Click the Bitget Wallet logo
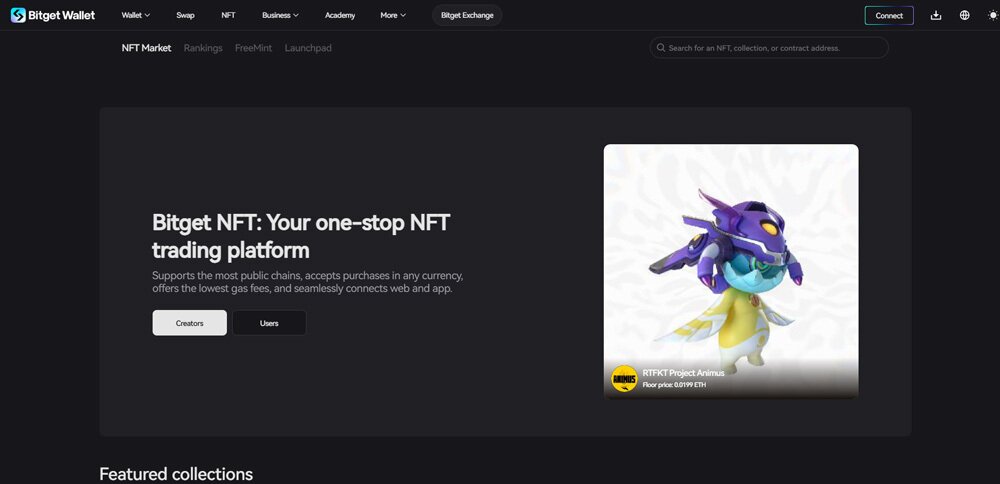The width and height of the screenshot is (1000, 484). [53, 15]
